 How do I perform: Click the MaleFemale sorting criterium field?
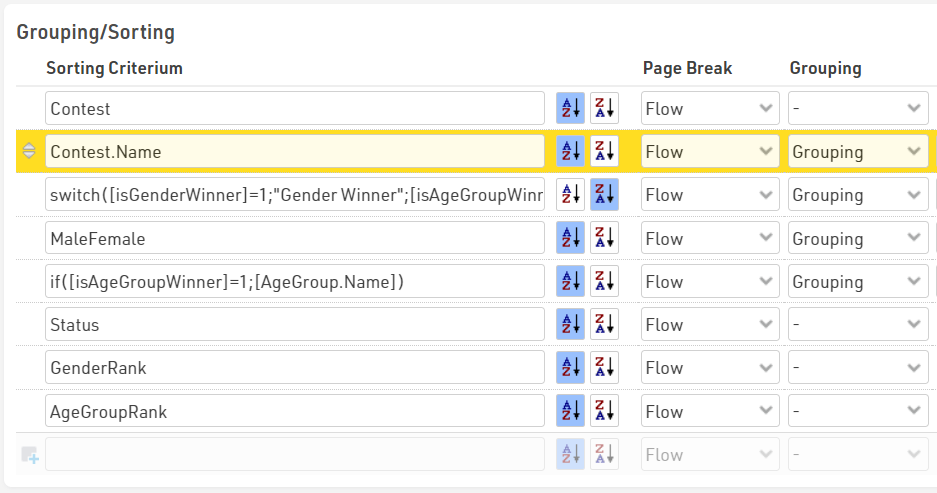coord(295,238)
